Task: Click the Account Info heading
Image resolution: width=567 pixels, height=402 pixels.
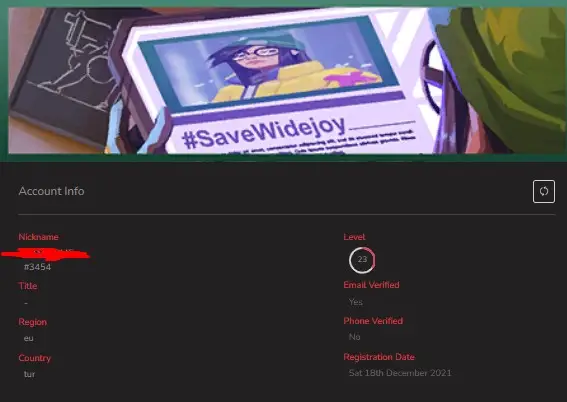Action: [51, 191]
